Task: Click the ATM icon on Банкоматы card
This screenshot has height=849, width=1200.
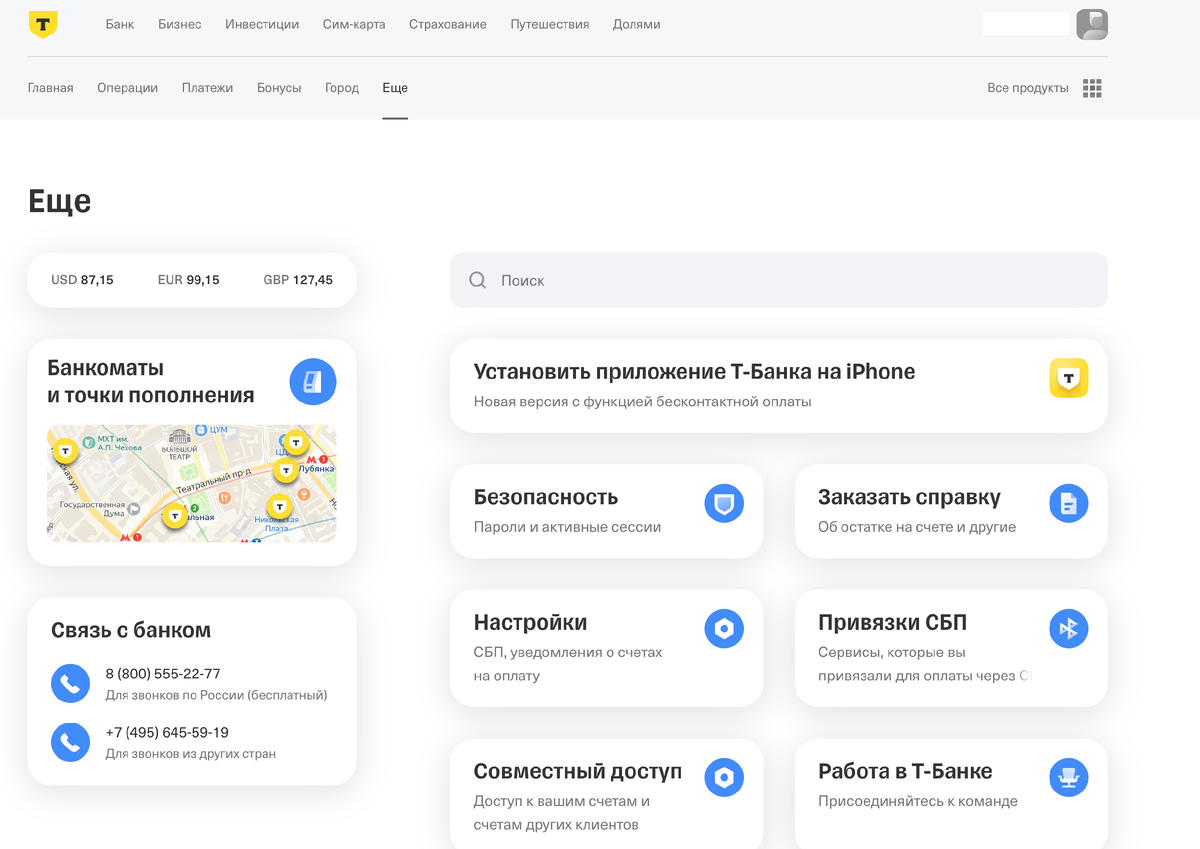Action: 313,381
